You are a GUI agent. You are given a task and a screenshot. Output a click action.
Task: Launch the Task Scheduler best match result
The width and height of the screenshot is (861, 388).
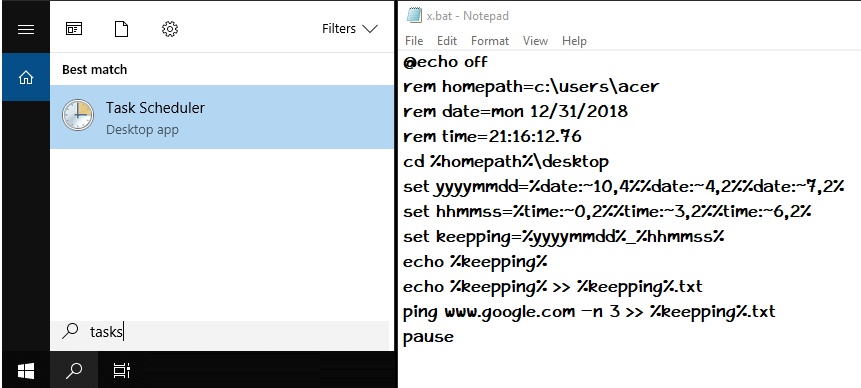(222, 116)
